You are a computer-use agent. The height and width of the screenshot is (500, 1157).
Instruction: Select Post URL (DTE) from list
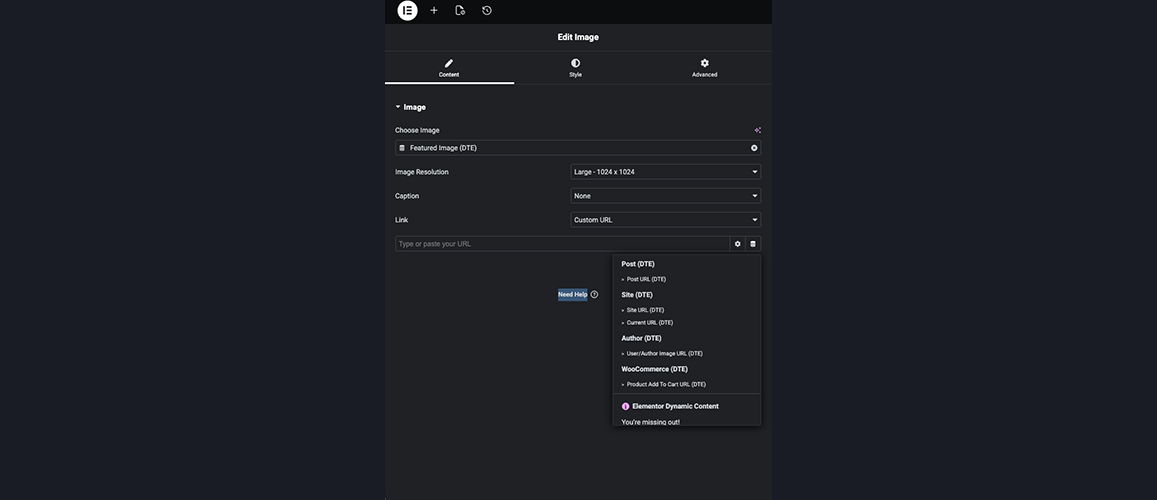click(x=646, y=279)
